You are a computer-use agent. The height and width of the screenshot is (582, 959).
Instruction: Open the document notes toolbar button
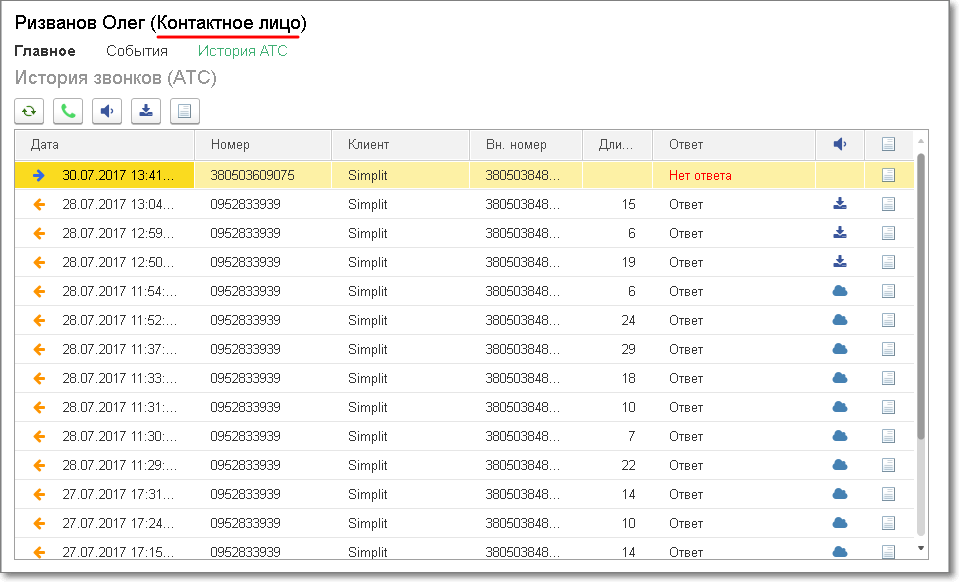[x=185, y=111]
